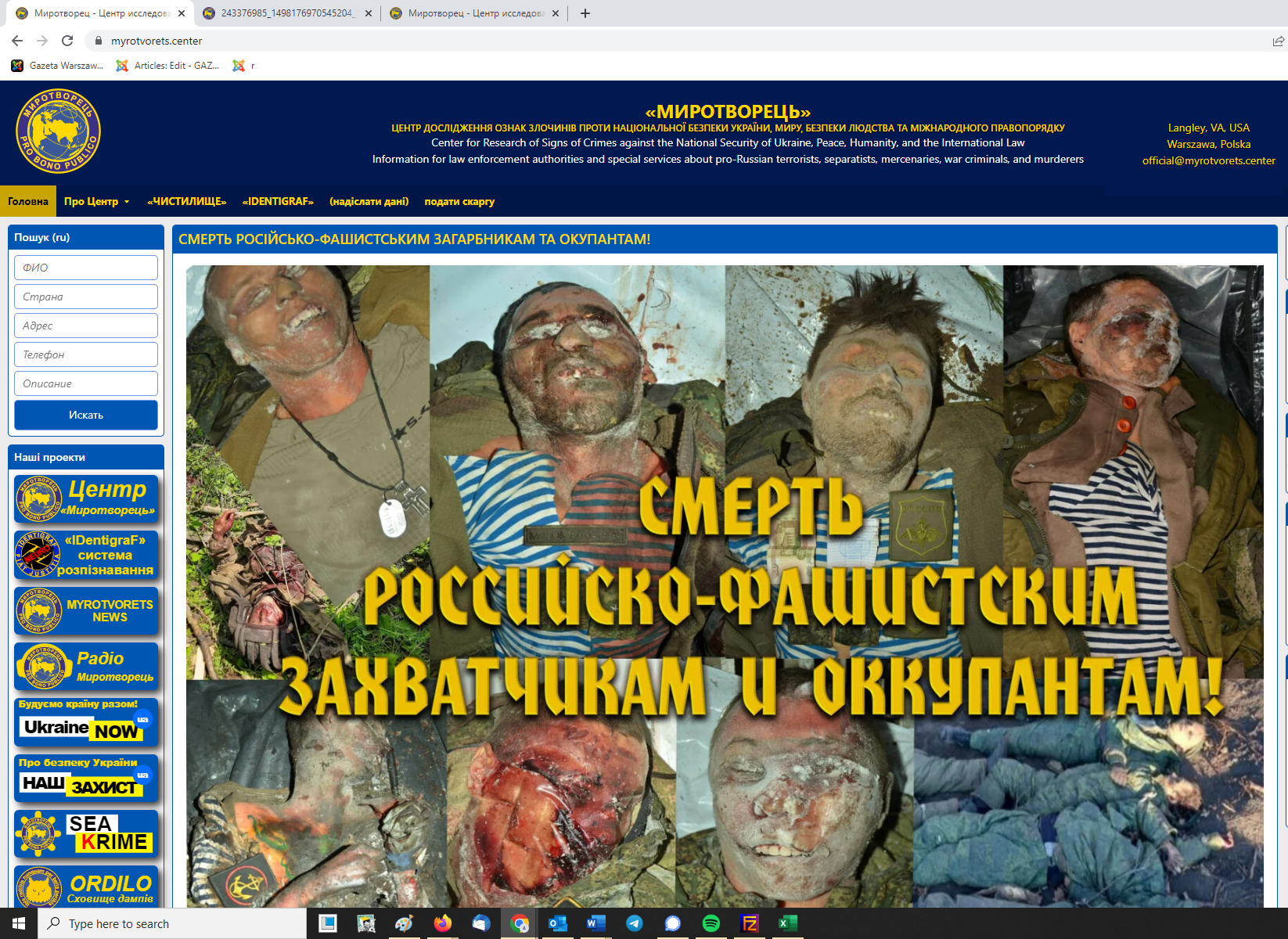The height and width of the screenshot is (939, 1288).
Task: Click the browser back arrow
Action: click(x=17, y=41)
